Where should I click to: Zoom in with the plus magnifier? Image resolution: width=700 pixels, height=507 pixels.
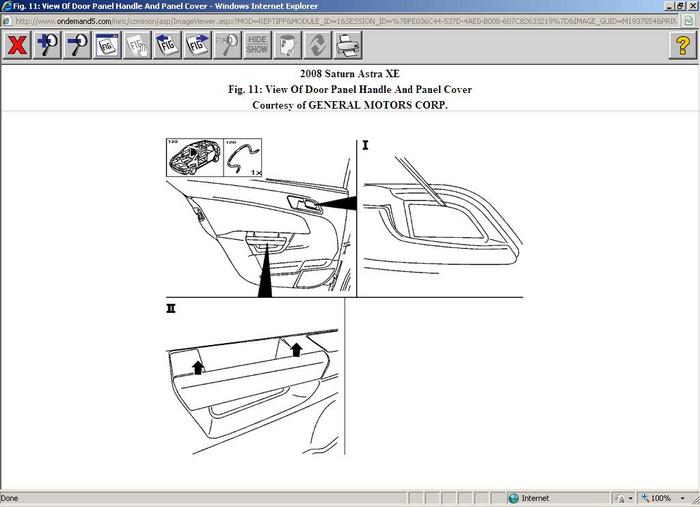[x=47, y=45]
